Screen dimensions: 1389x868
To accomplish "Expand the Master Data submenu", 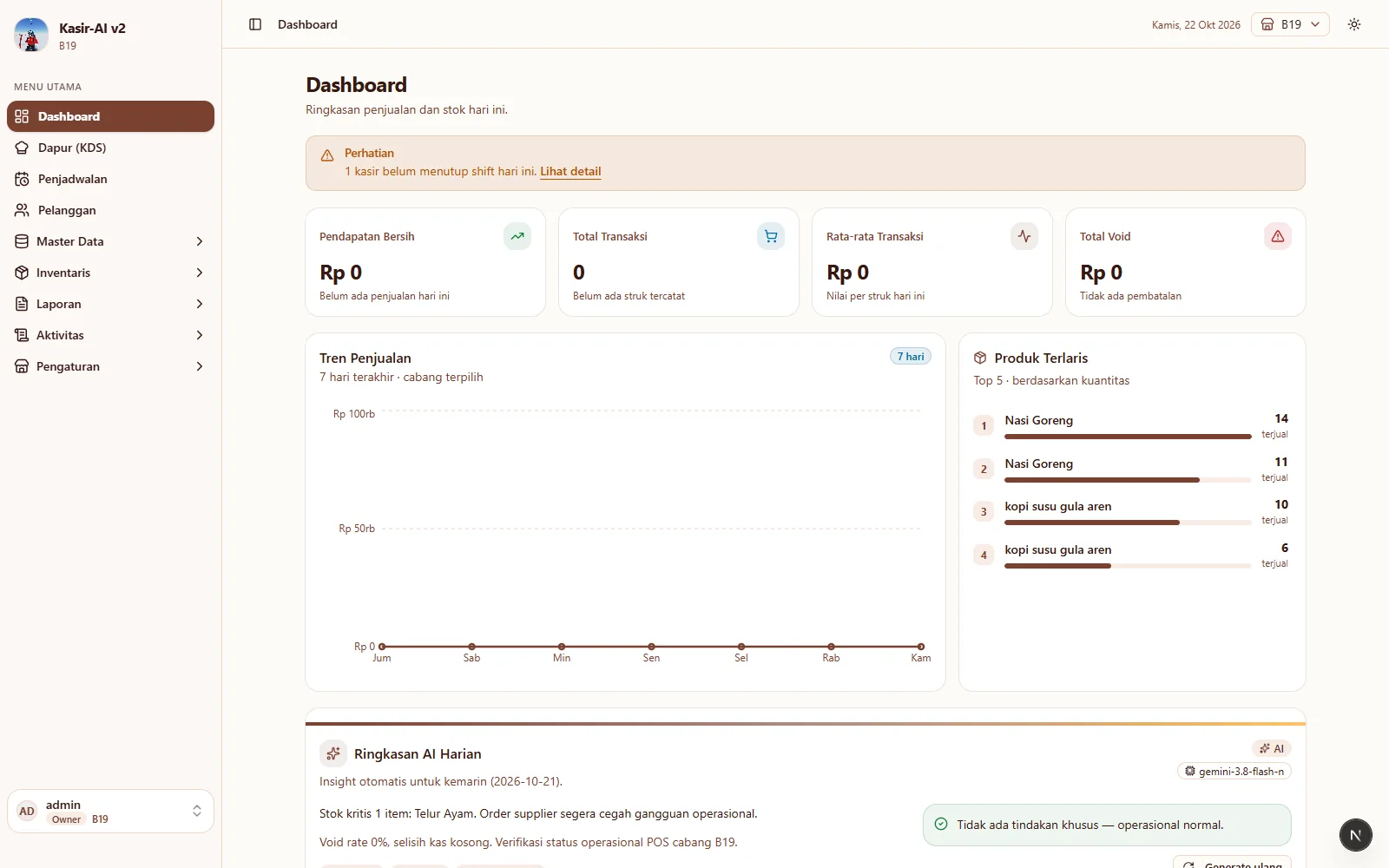I will [110, 241].
